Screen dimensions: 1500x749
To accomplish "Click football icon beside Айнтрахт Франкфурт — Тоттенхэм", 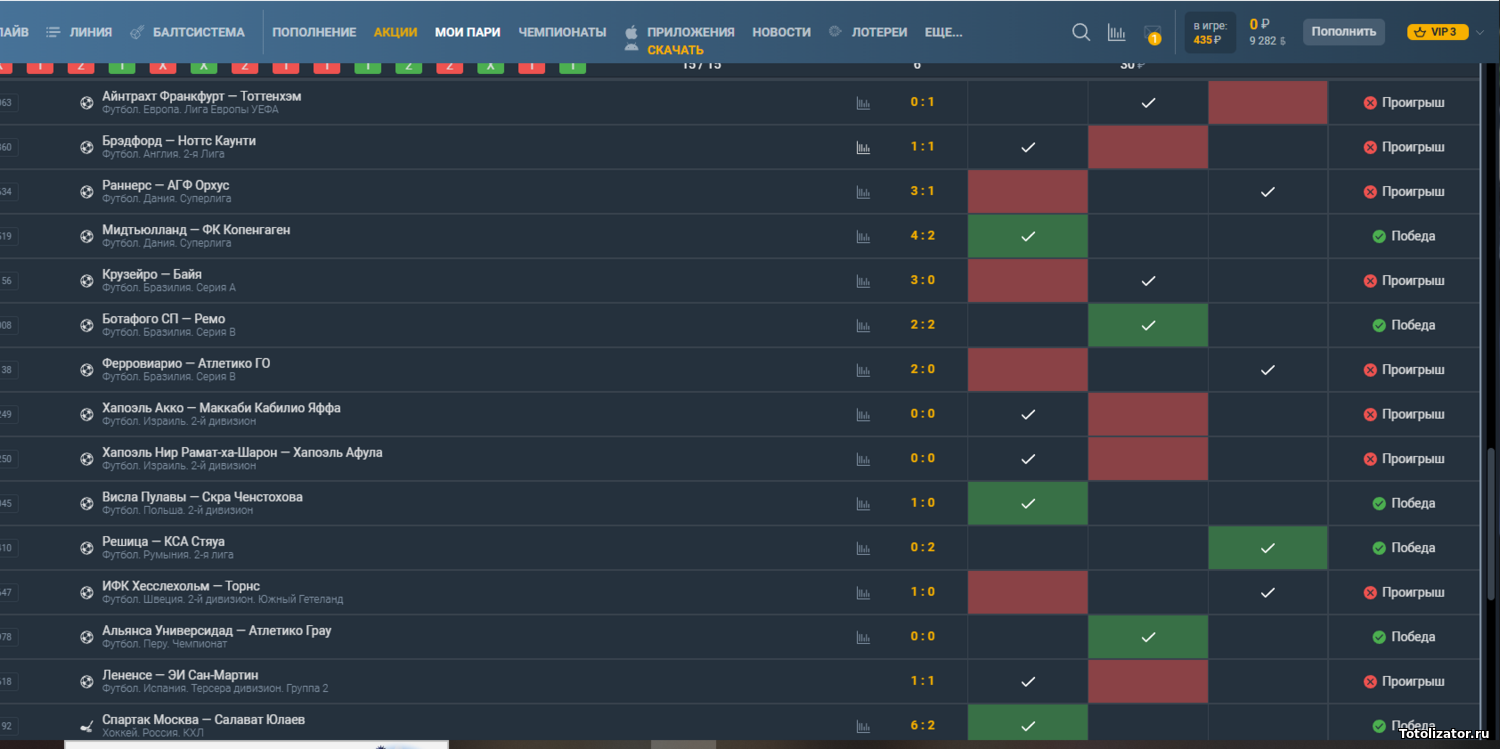I will [x=87, y=102].
